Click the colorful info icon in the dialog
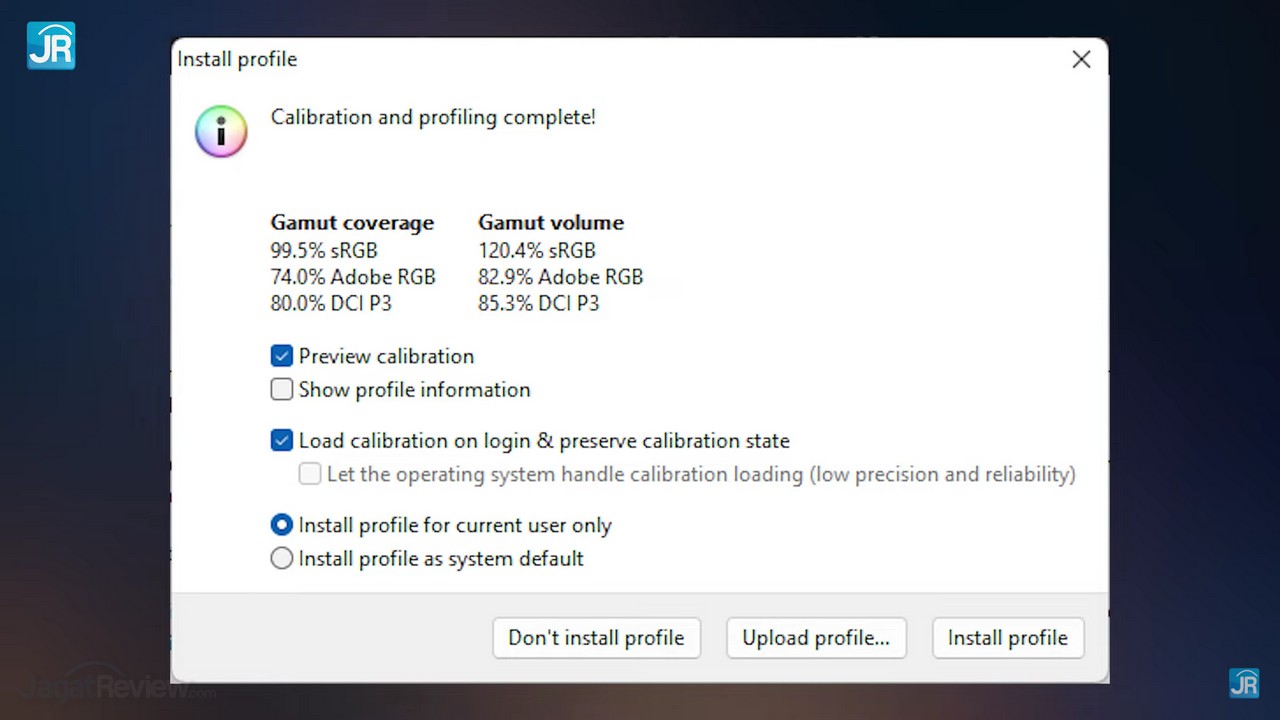Screen dimensions: 1280x720 [221, 132]
